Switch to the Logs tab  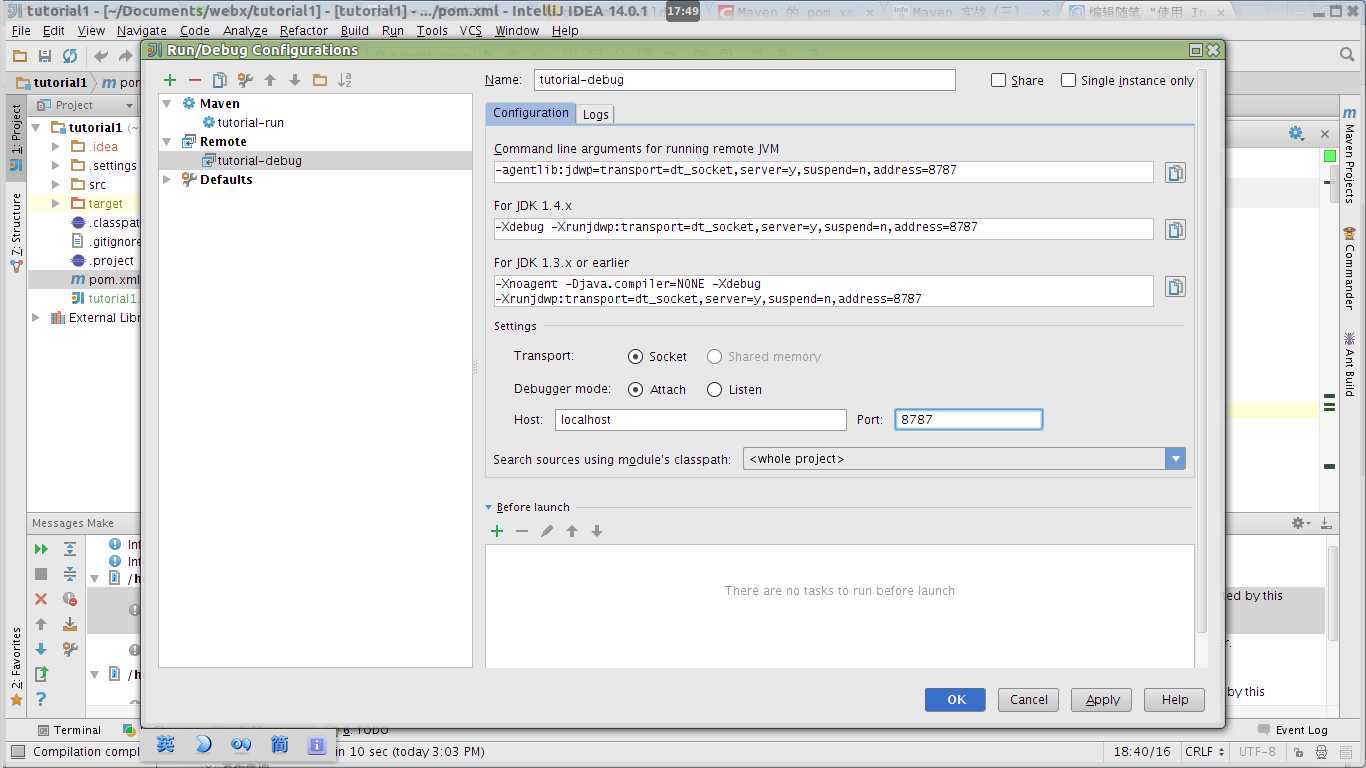point(595,114)
